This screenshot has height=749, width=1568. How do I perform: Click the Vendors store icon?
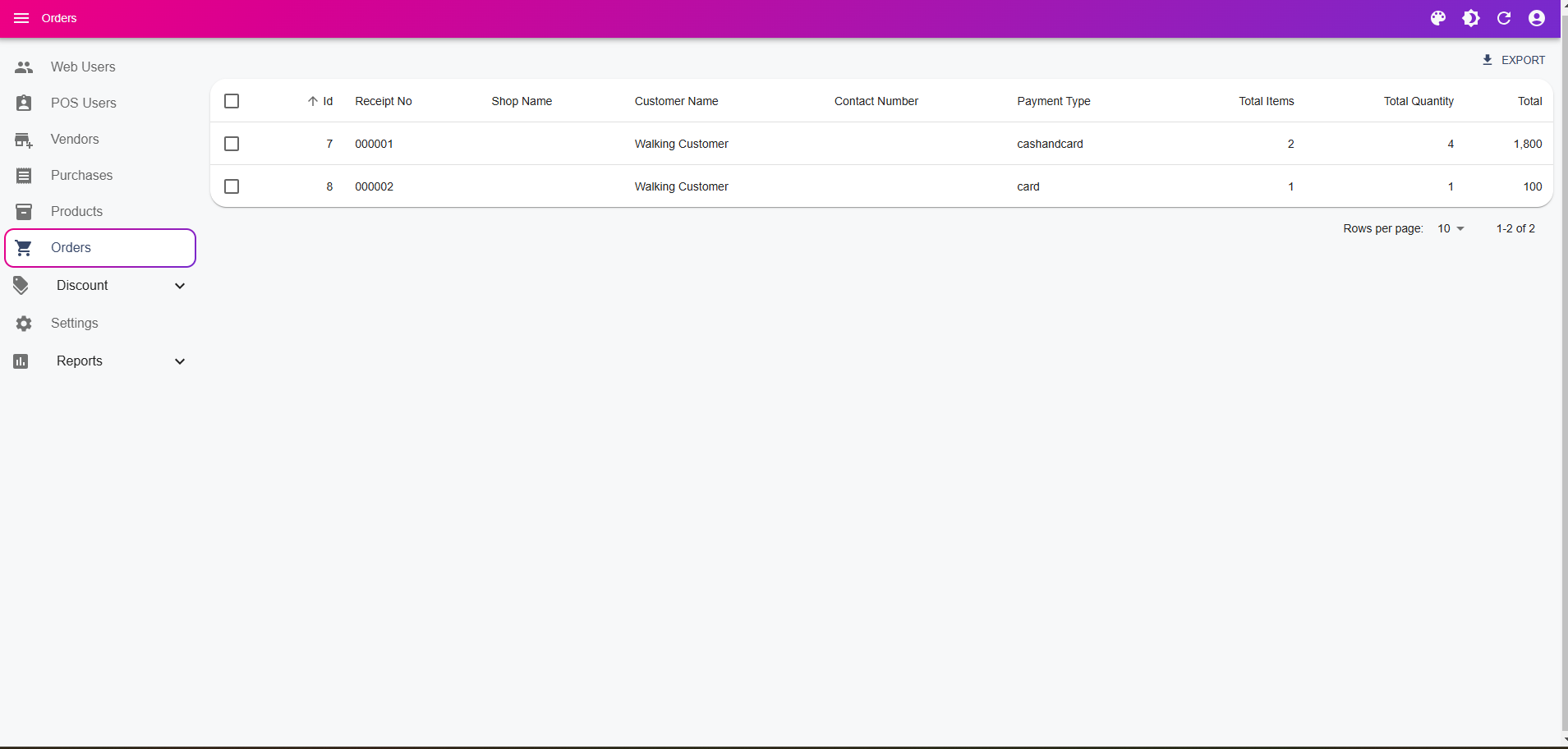coord(24,140)
